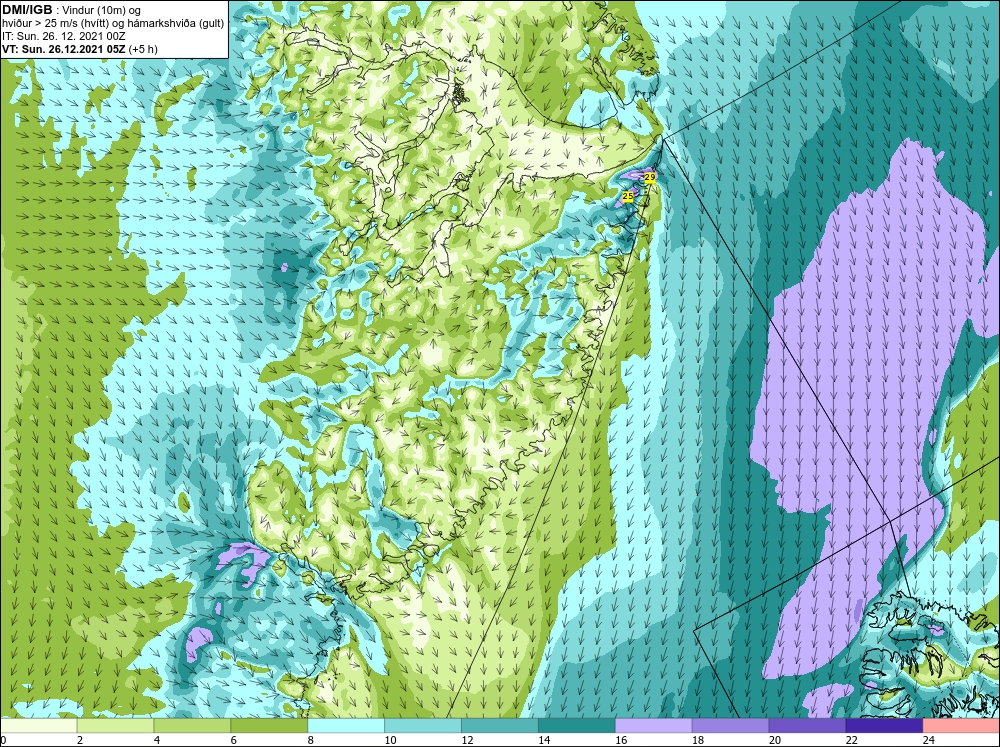Image resolution: width=1000 pixels, height=747 pixels.
Task: Click the '(+5 h)' forecast offset text
Action: point(143,48)
